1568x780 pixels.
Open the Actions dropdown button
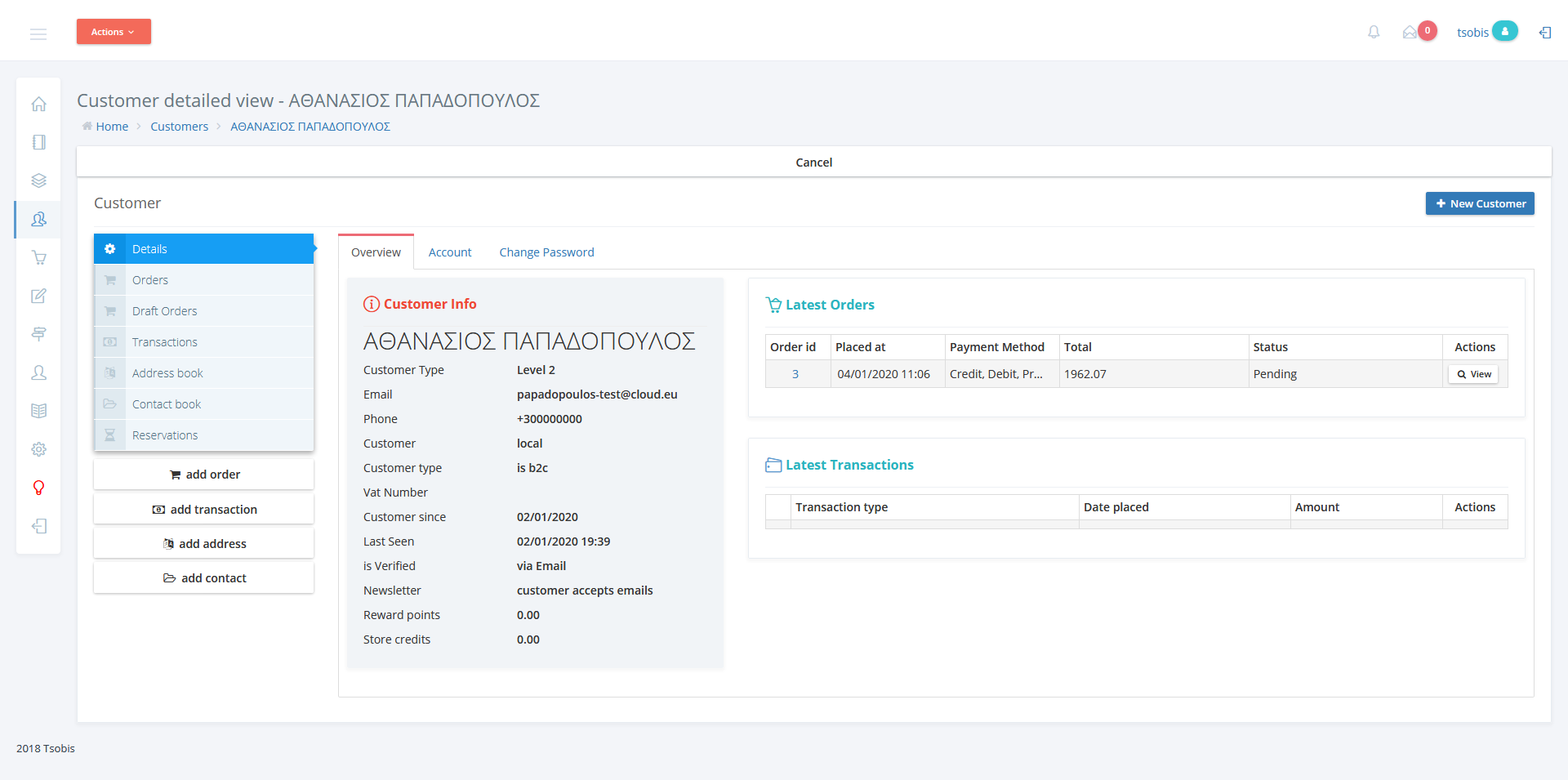point(114,32)
